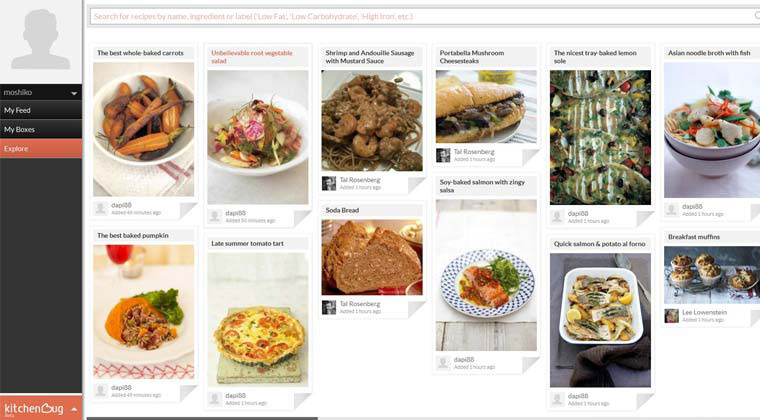This screenshot has height=420, width=760.
Task: Expand the moshiko user dropdown arrow
Action: click(x=74, y=93)
